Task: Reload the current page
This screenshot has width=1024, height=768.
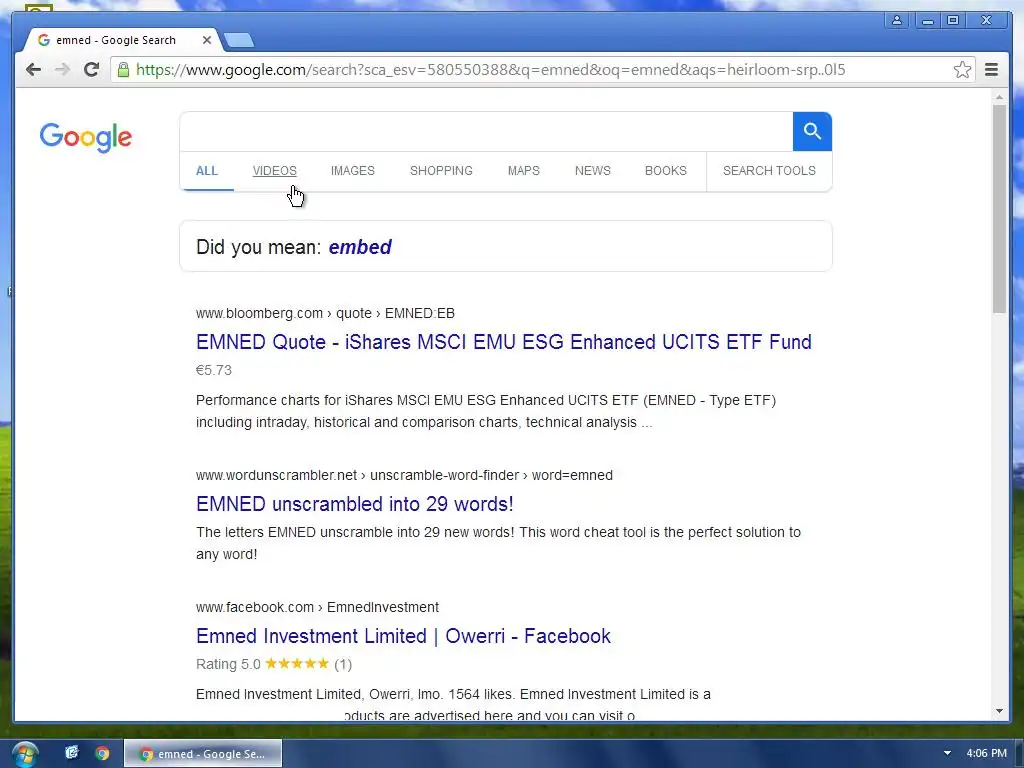Action: 91,69
